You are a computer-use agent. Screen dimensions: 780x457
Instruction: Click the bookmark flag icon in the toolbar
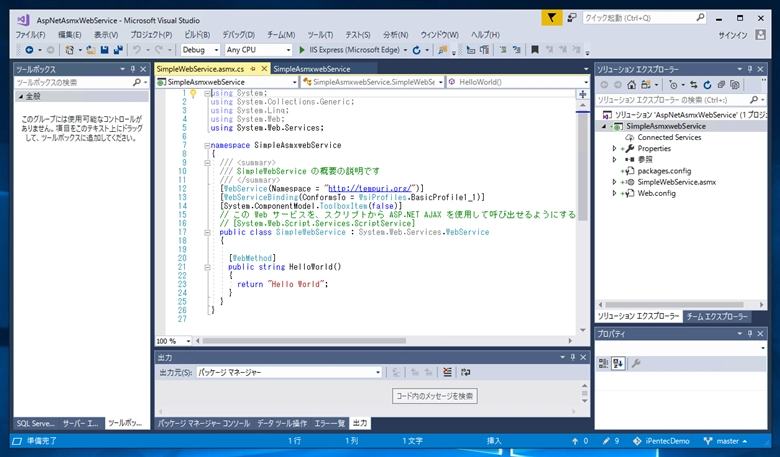(535, 50)
